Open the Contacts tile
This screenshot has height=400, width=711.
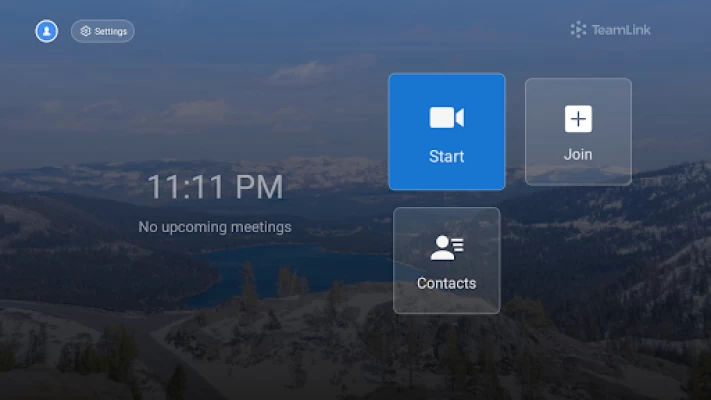pos(446,260)
